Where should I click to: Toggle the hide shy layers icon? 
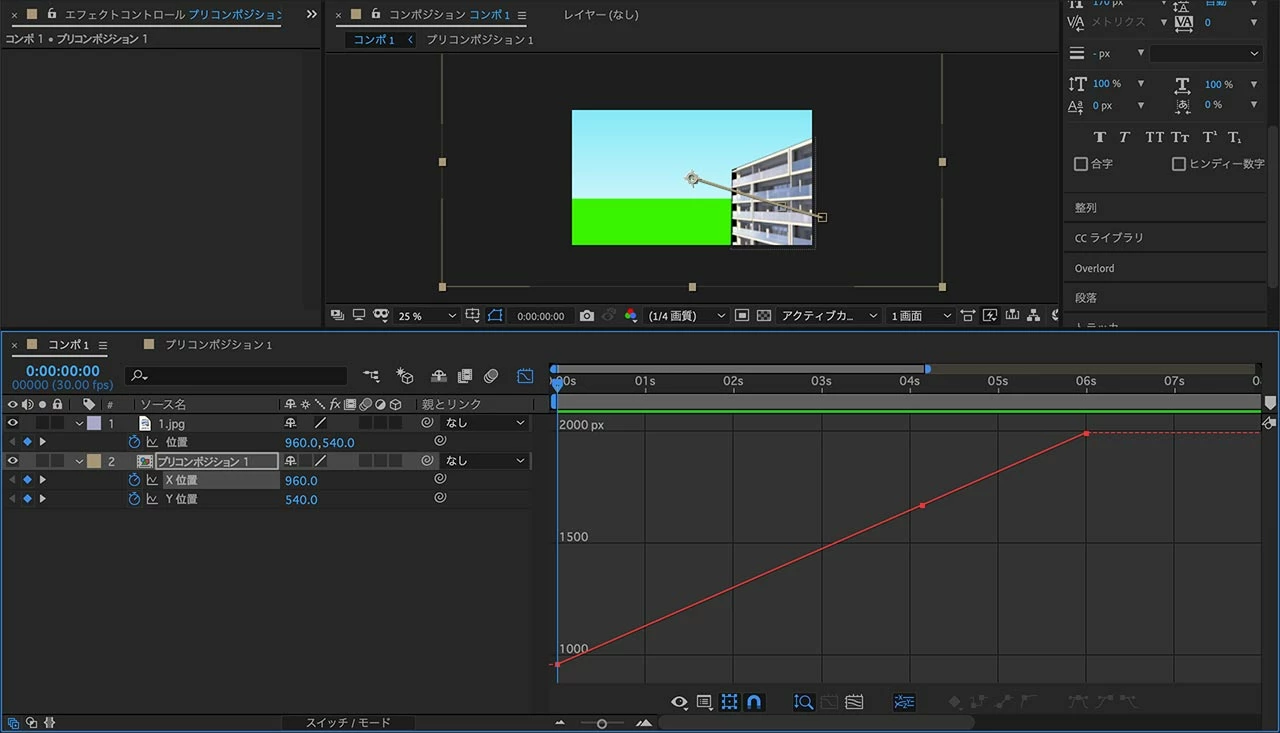click(438, 376)
